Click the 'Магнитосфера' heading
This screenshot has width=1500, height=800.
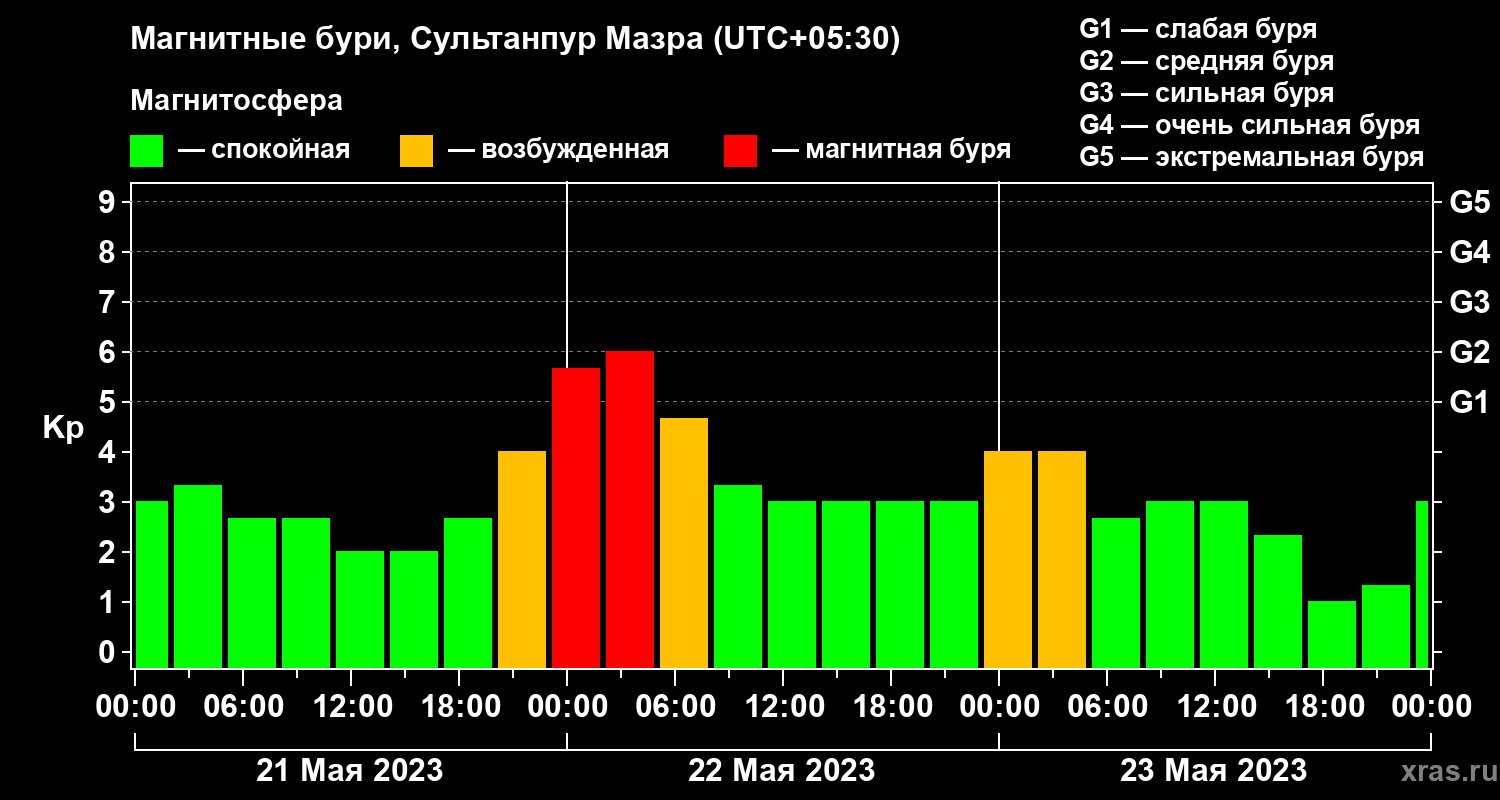tap(236, 101)
